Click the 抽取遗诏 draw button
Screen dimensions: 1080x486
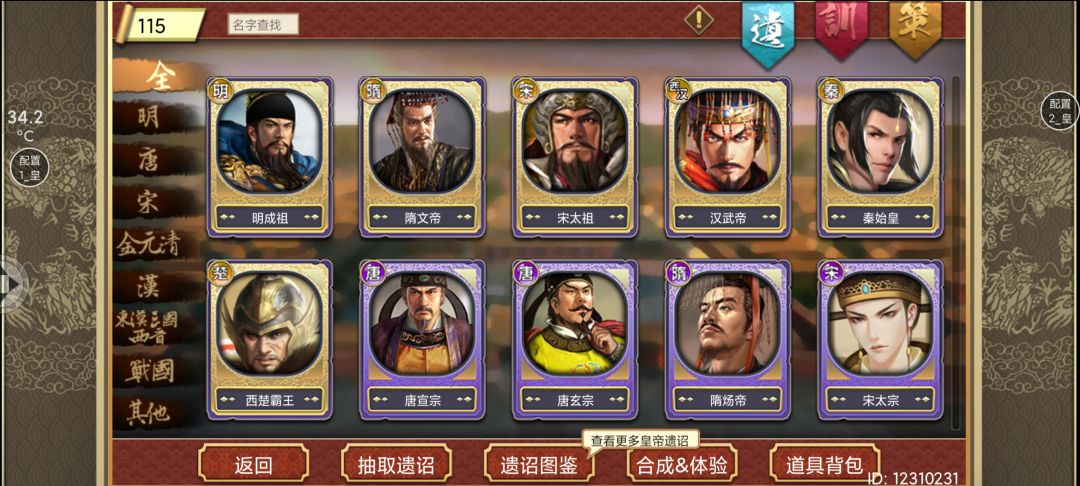pyautogui.click(x=396, y=465)
